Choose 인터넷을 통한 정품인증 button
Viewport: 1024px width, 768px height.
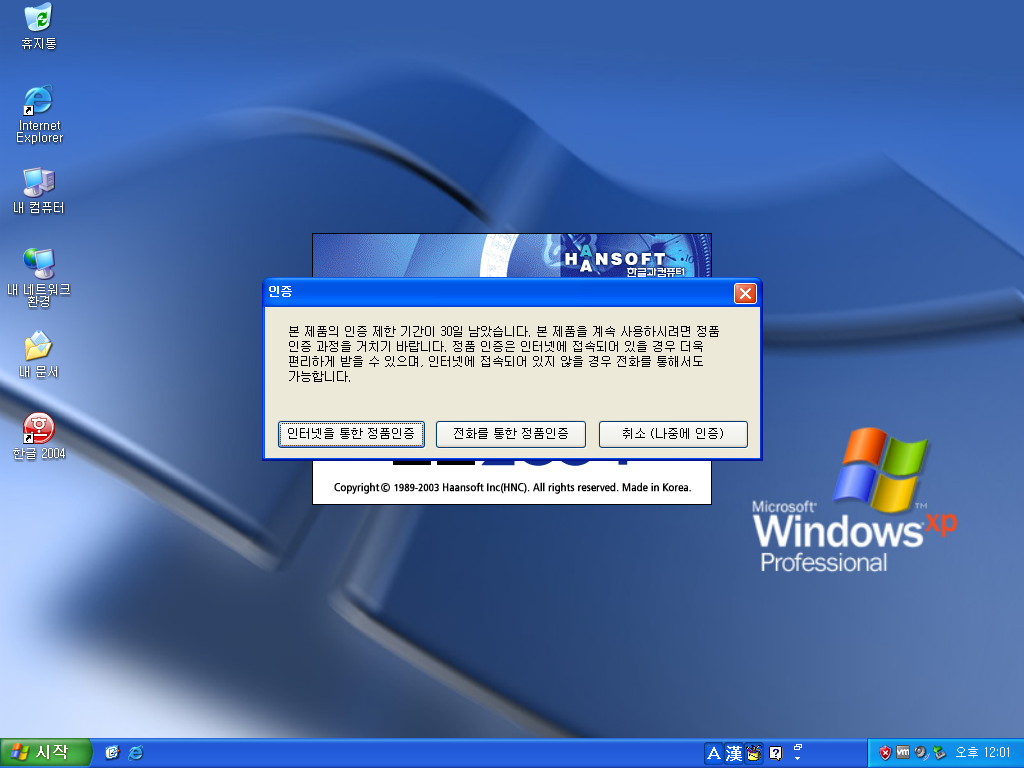click(351, 434)
